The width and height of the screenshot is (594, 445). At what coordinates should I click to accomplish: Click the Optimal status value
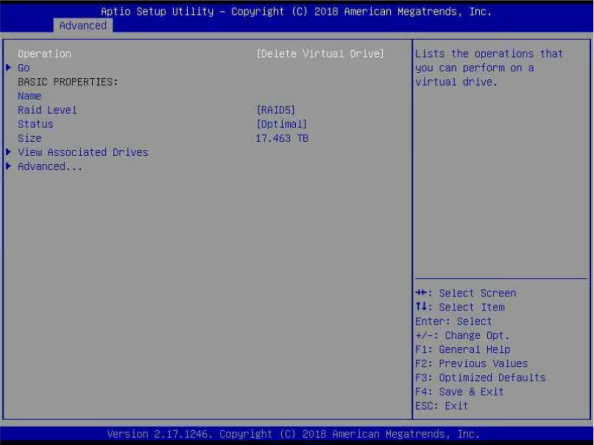[281, 124]
